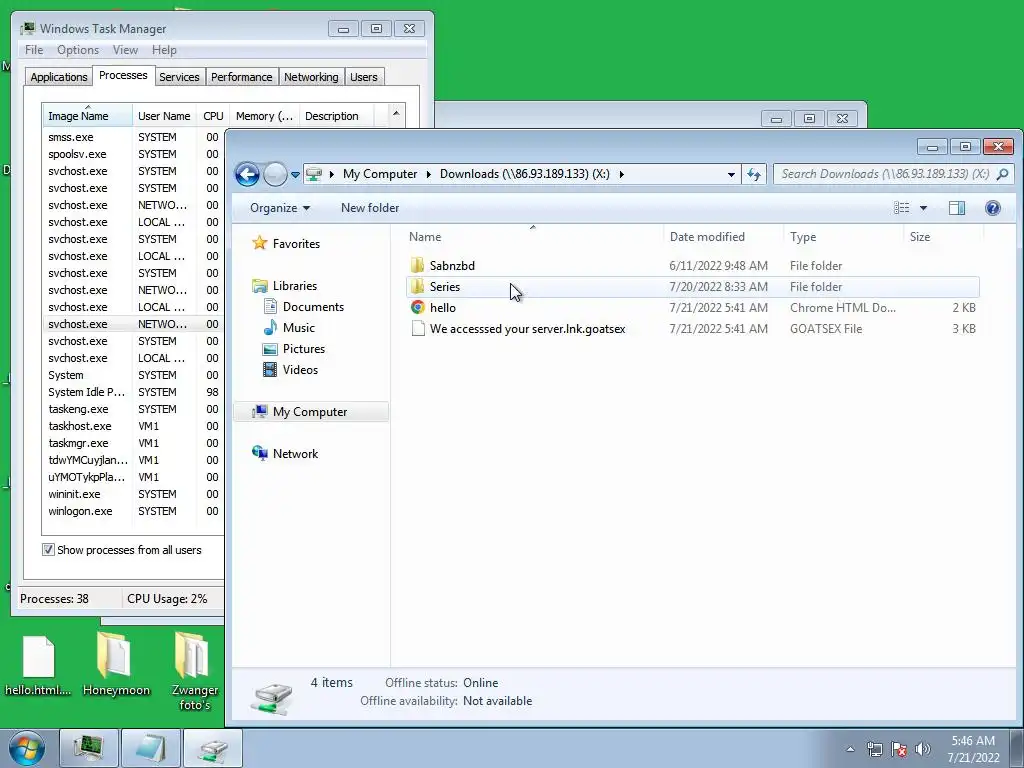Screen dimensions: 1024x768
Task: Click the volume speaker tray icon
Action: pyautogui.click(x=923, y=749)
